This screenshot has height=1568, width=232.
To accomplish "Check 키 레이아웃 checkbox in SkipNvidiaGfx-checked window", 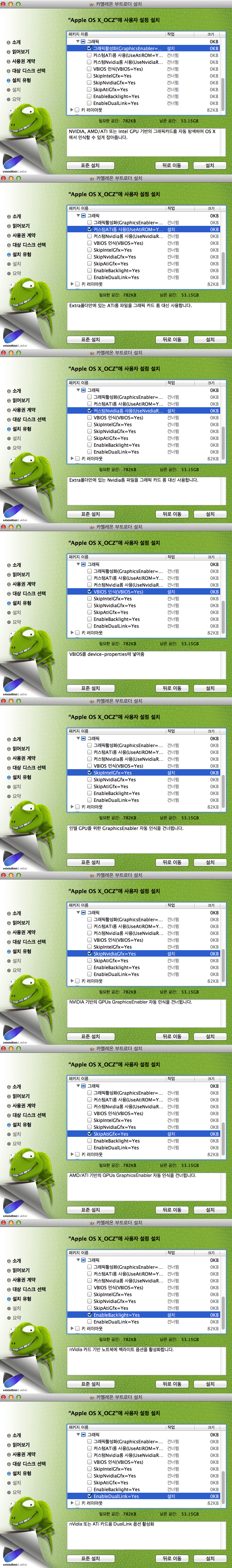I will pos(77,981).
